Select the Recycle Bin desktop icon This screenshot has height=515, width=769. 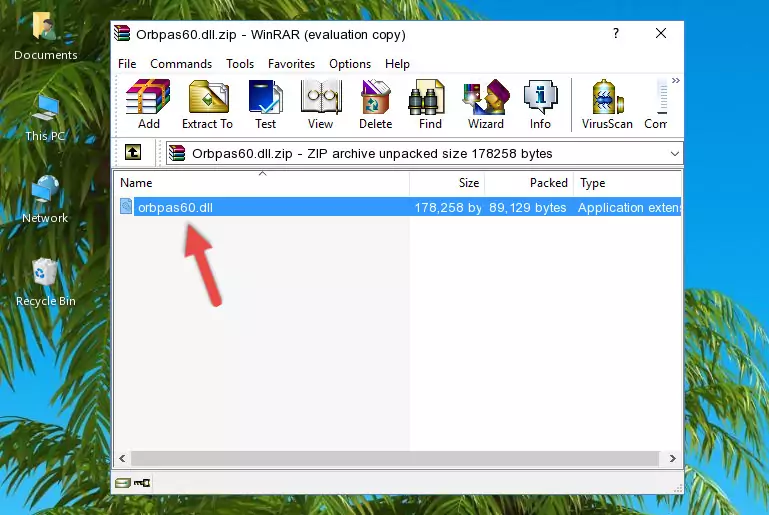tap(46, 283)
